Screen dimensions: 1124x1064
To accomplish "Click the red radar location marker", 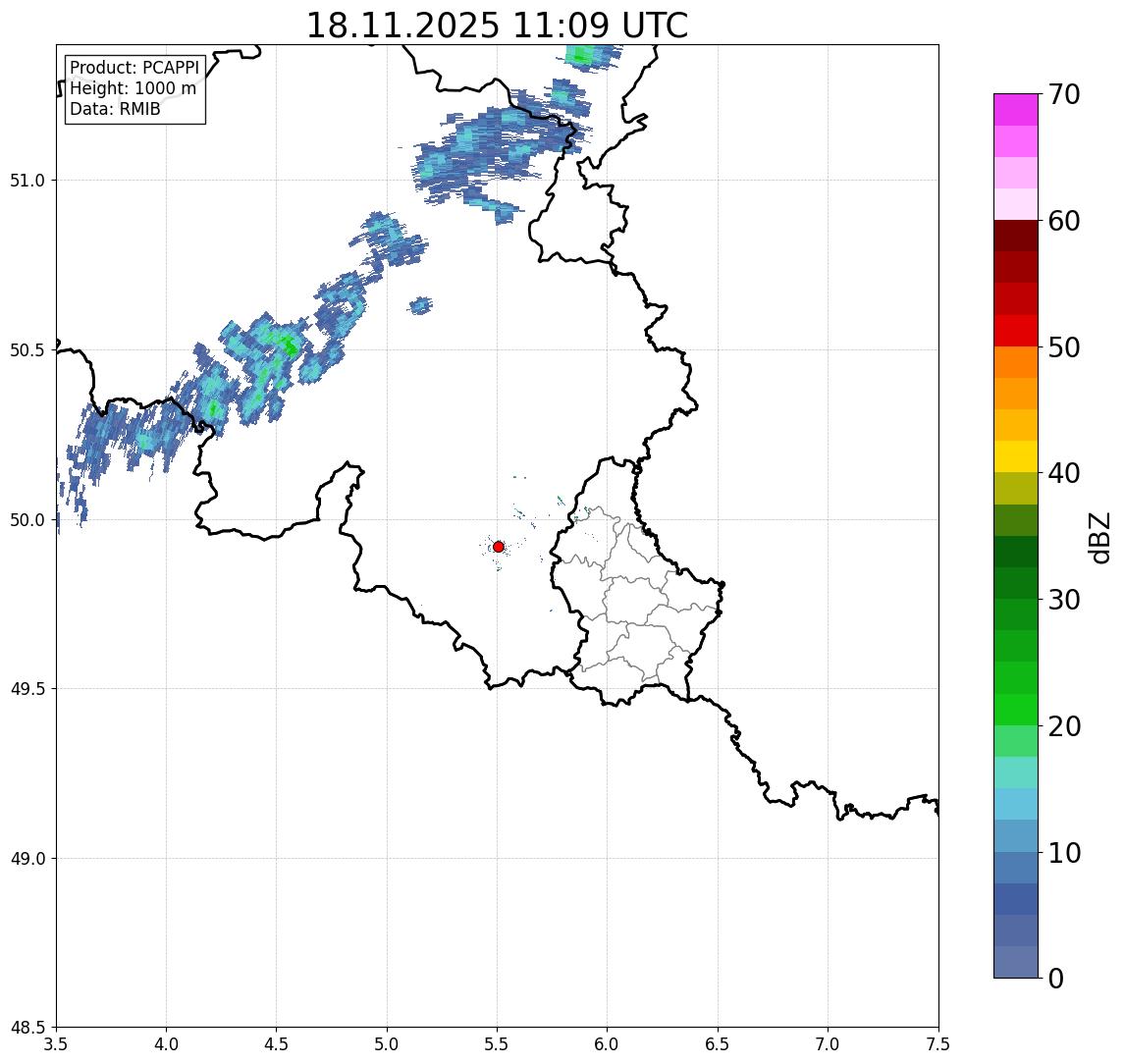I will click(499, 547).
